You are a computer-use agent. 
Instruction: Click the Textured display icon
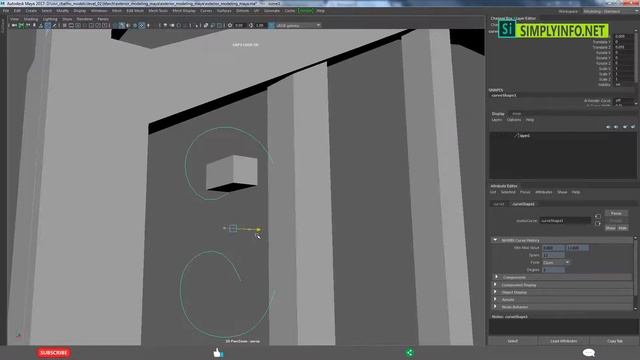142,25
